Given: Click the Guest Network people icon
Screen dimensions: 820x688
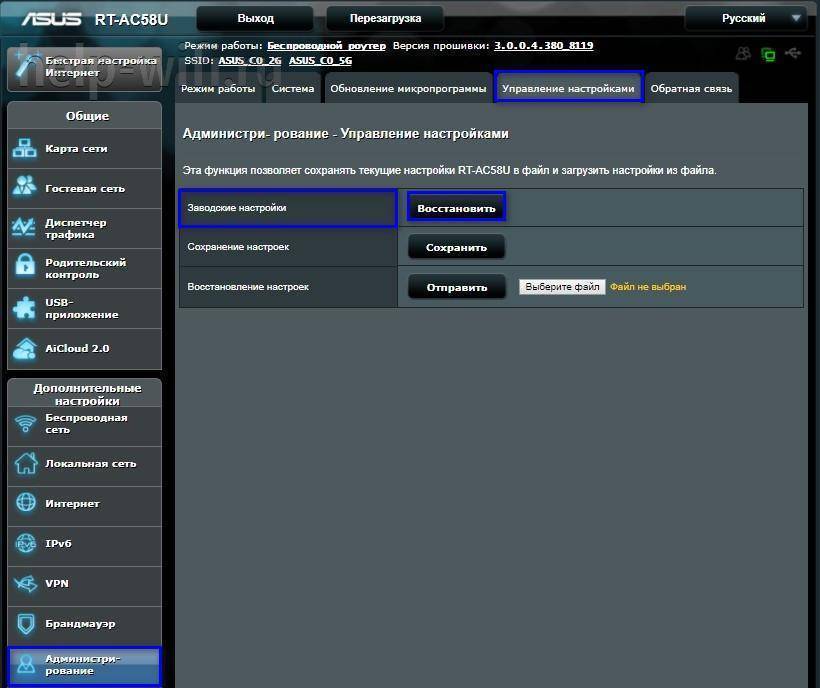Looking at the screenshot, I should point(25,186).
